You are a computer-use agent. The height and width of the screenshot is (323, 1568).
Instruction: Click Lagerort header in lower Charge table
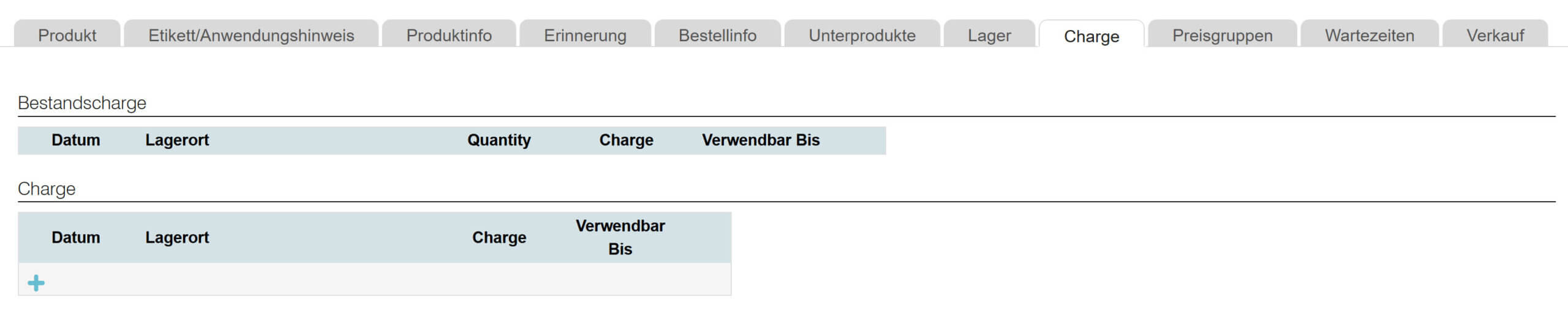click(x=177, y=238)
